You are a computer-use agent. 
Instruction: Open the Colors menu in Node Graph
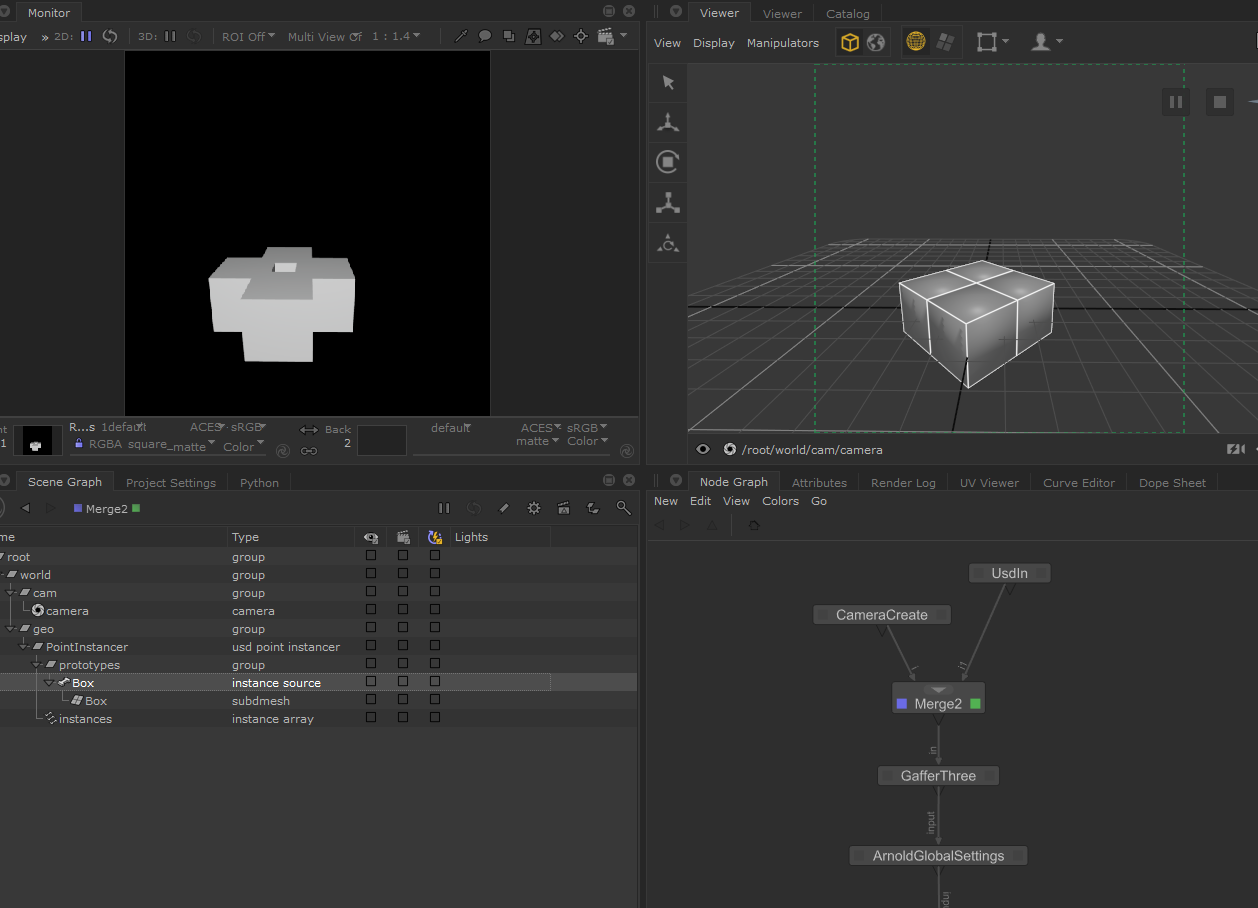tap(780, 501)
